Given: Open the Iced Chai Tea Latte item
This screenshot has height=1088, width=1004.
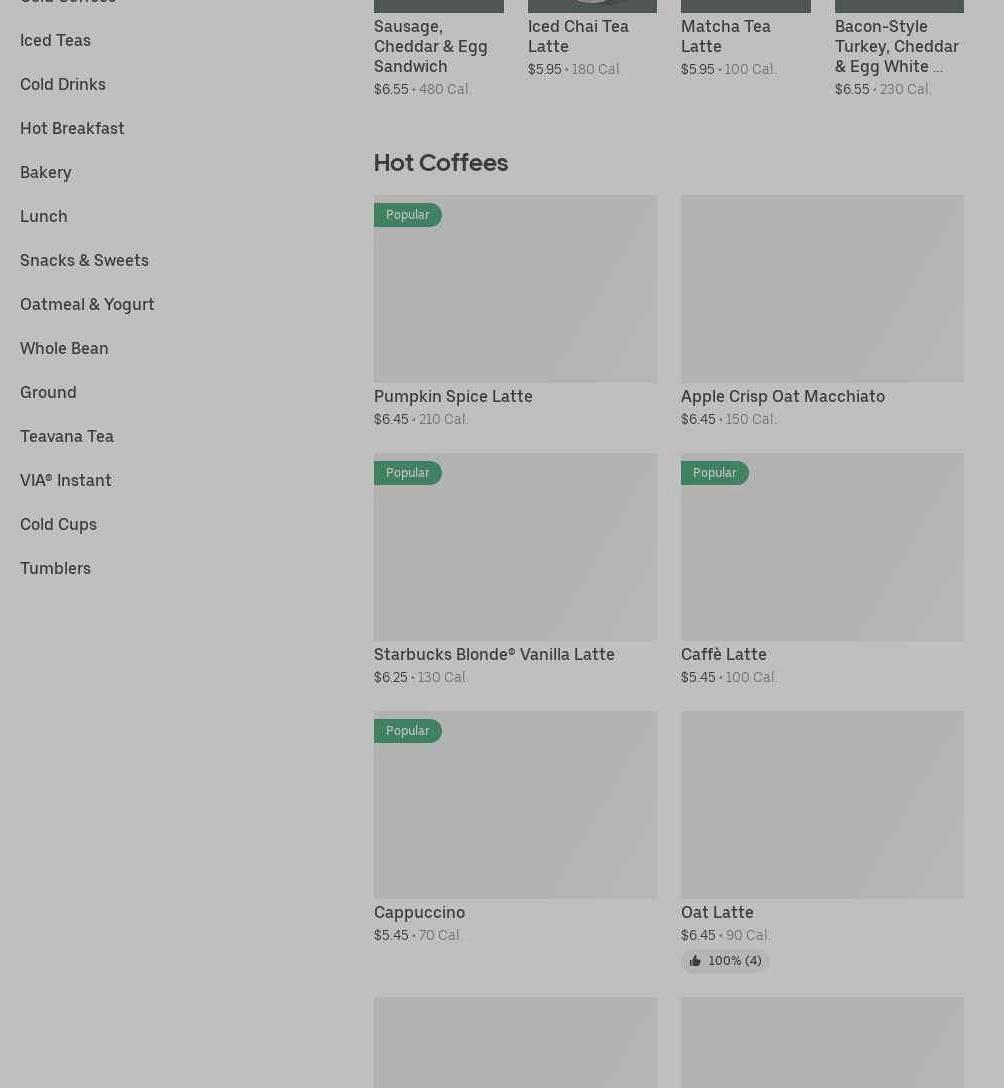Looking at the screenshot, I should [x=578, y=36].
